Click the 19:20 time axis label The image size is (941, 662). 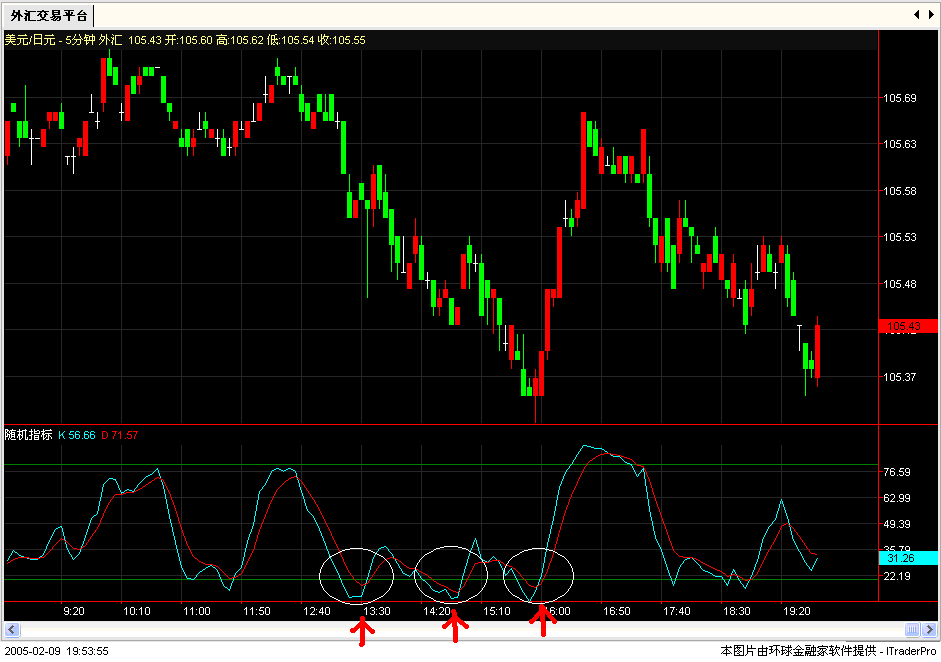[797, 611]
